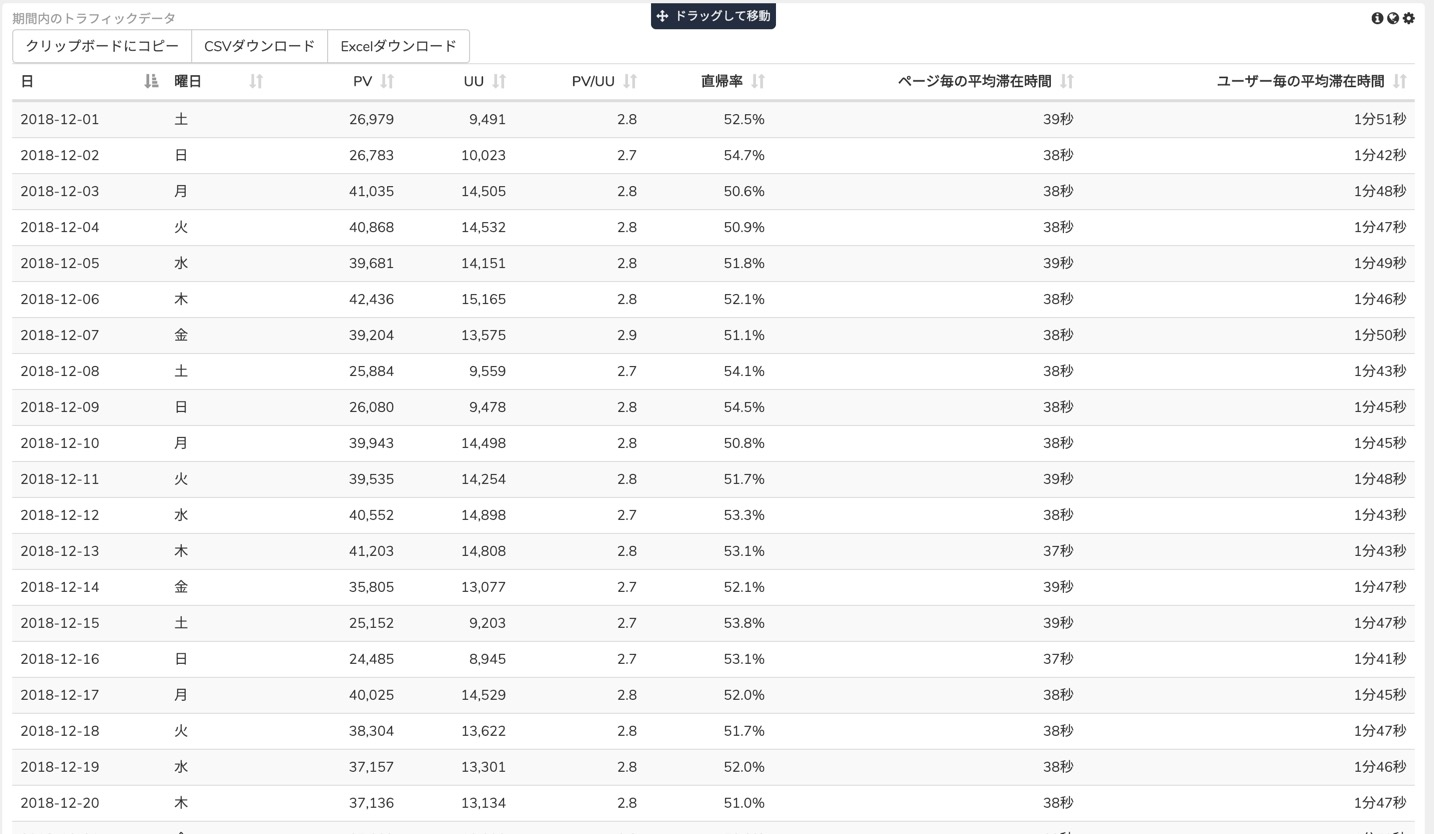Click 1分41秒 user stay time

click(1380, 659)
